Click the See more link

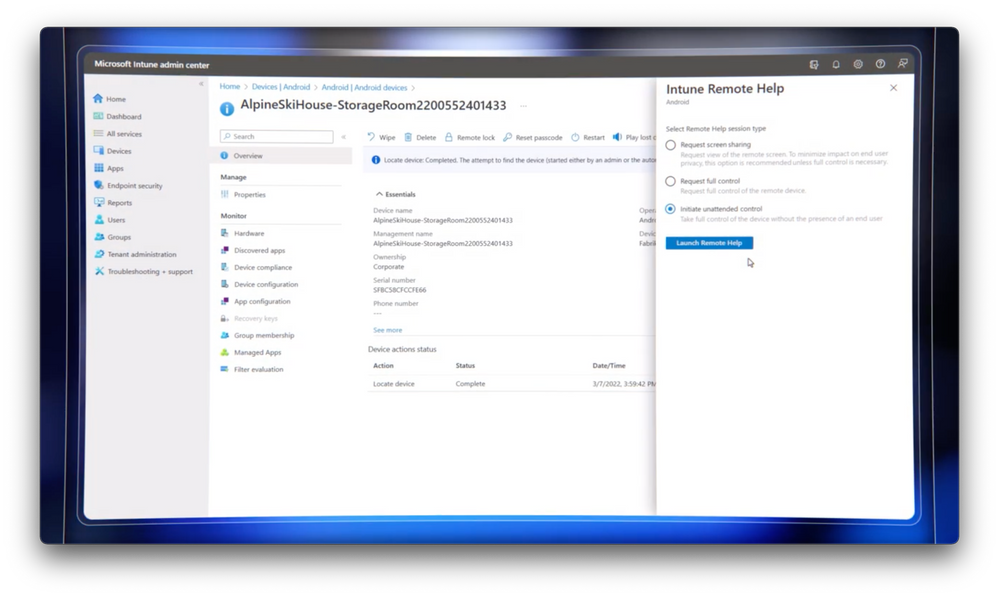(387, 330)
